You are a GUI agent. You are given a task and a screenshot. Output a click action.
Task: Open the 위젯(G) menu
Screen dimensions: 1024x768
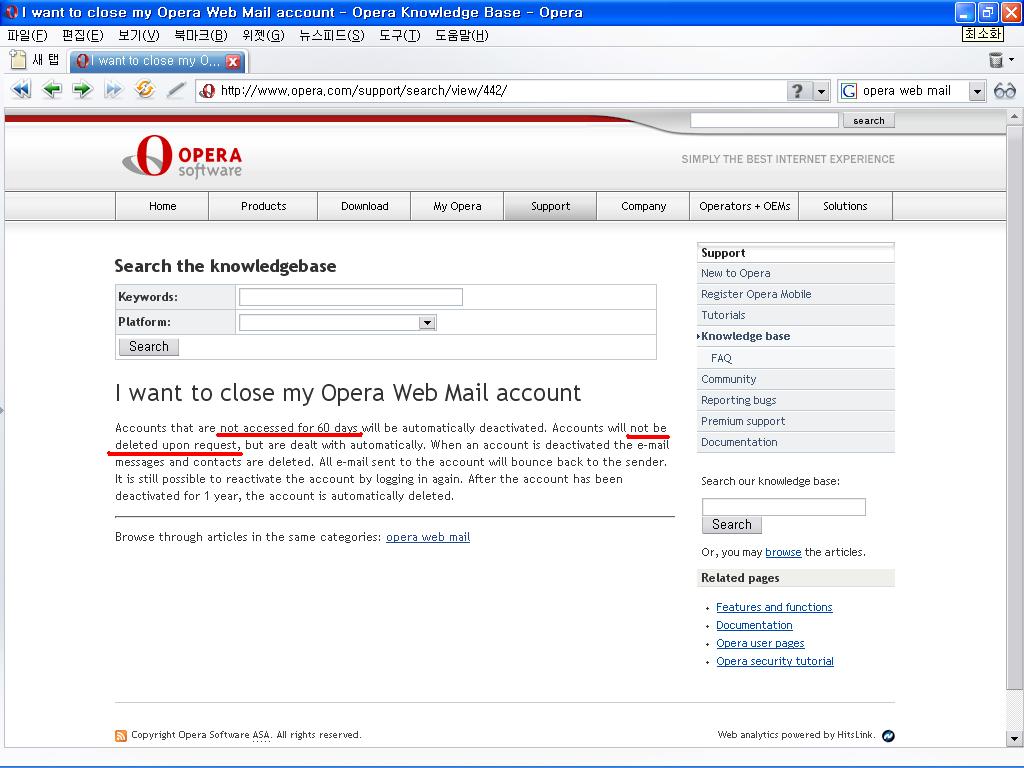263,35
